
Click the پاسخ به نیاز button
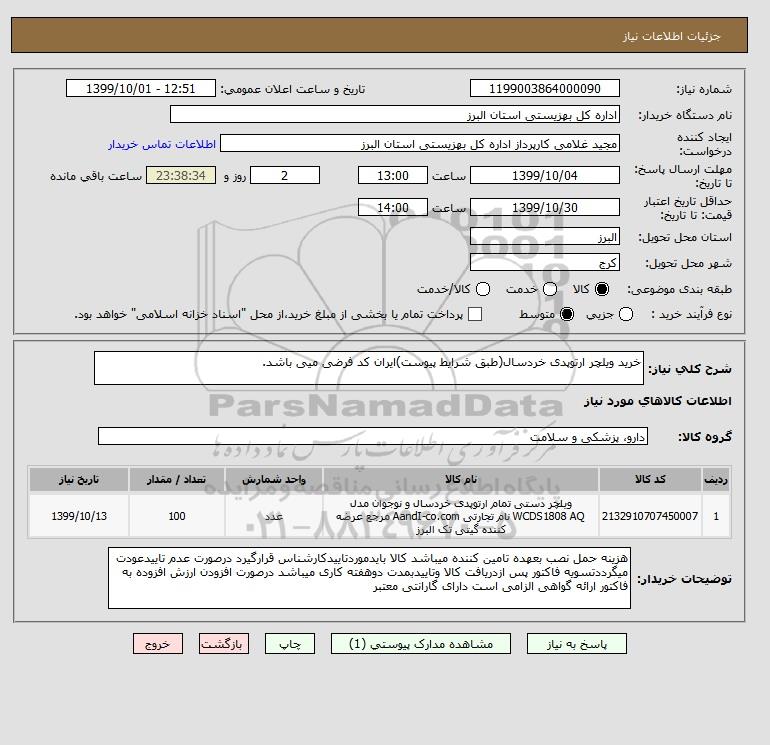[577, 644]
